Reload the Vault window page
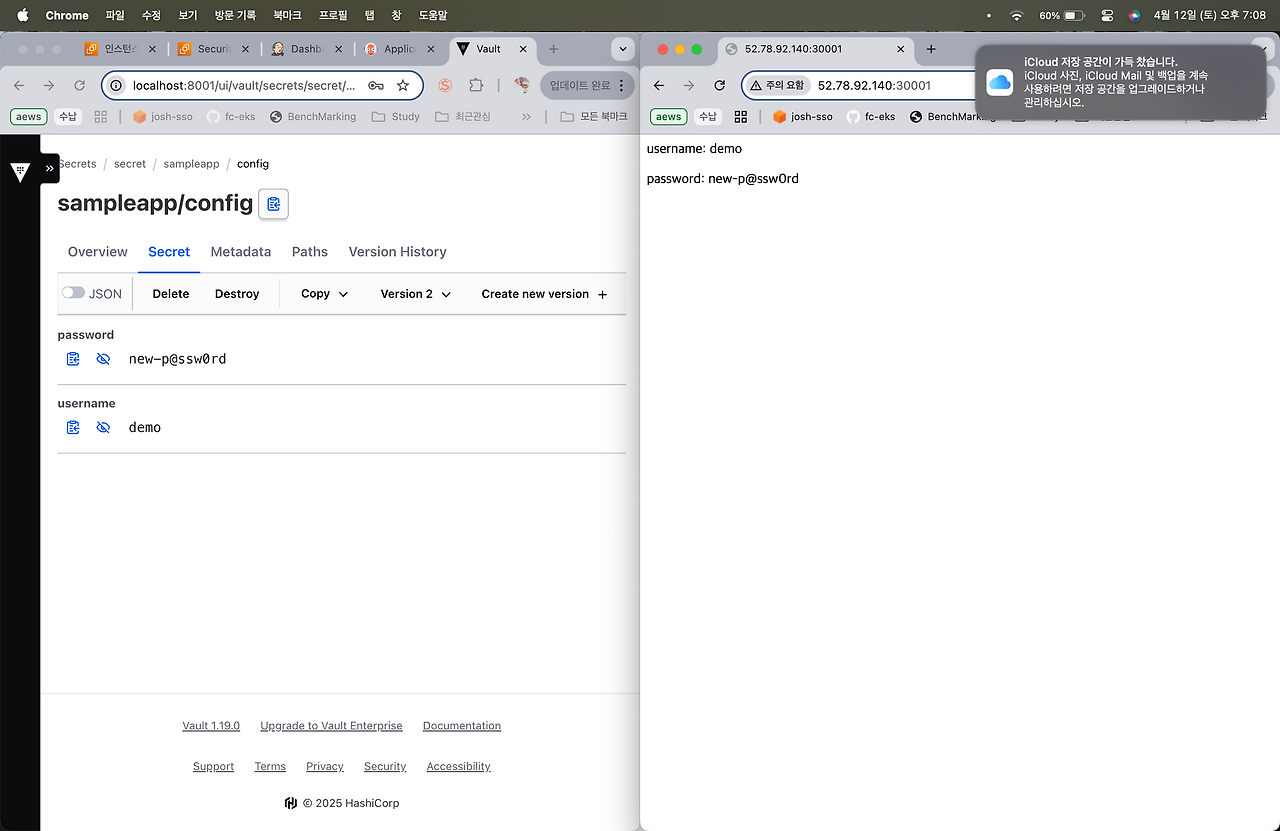The image size is (1280, 831). pos(80,86)
